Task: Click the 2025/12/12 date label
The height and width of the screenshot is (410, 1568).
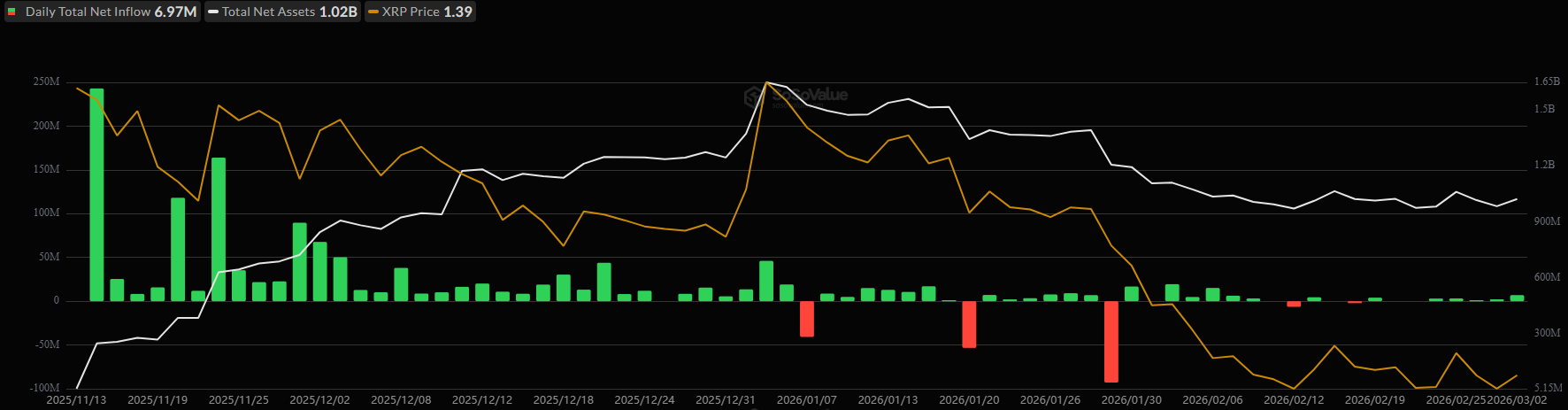Action: click(x=482, y=400)
